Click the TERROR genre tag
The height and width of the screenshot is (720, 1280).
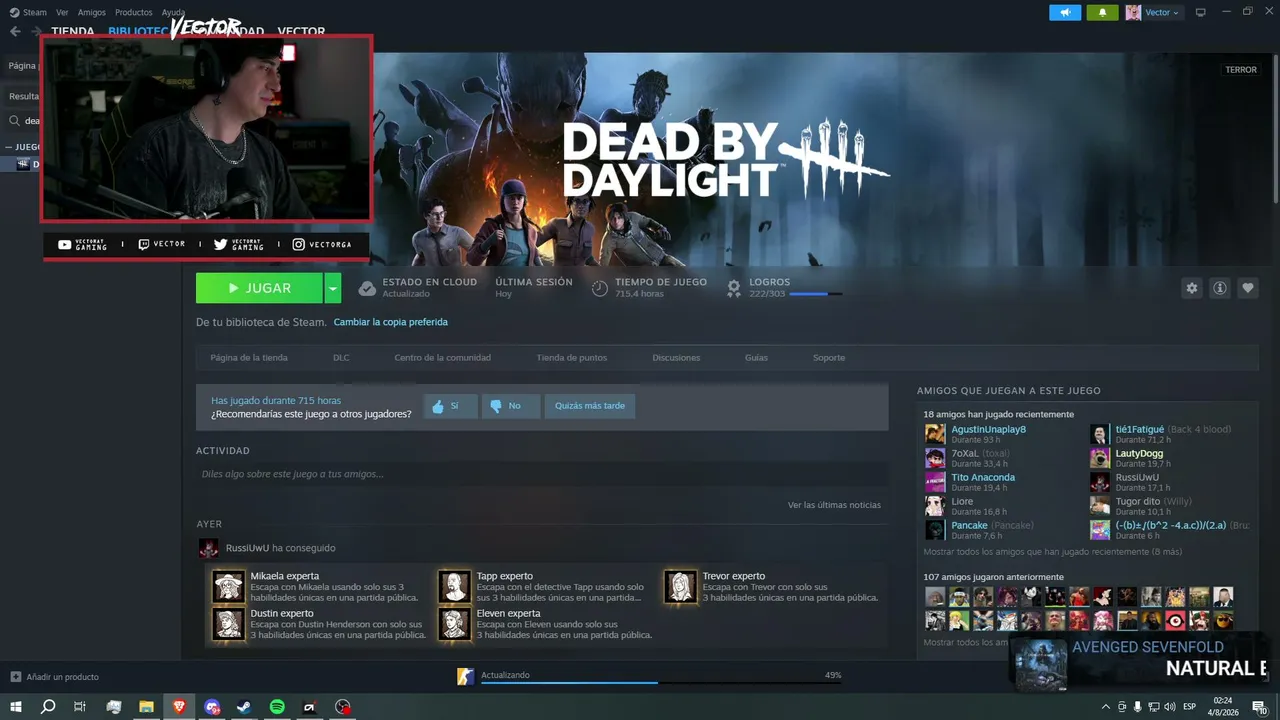[1241, 70]
